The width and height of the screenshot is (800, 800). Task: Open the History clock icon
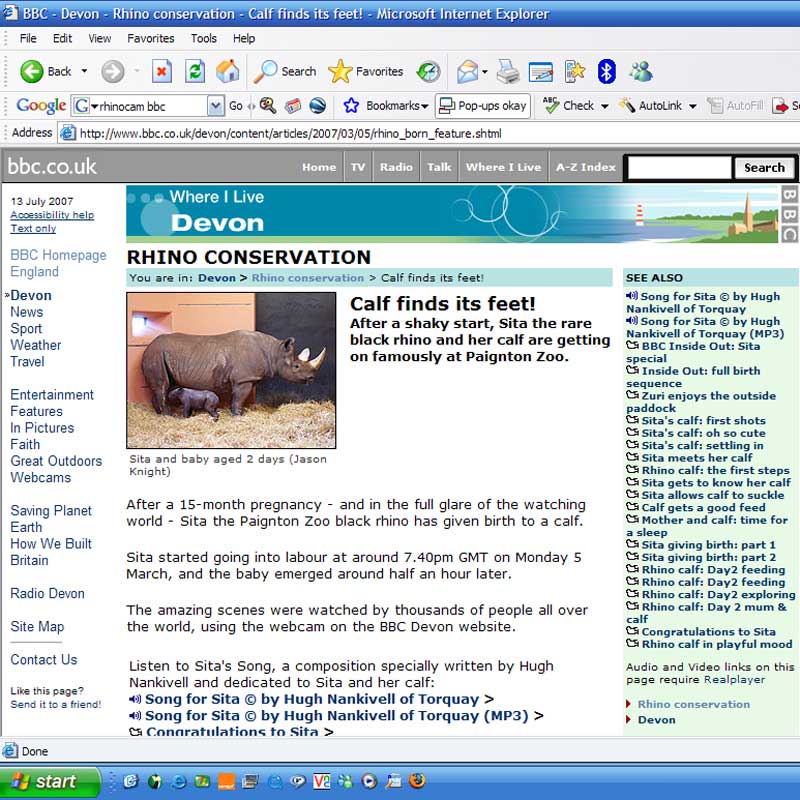coord(428,71)
